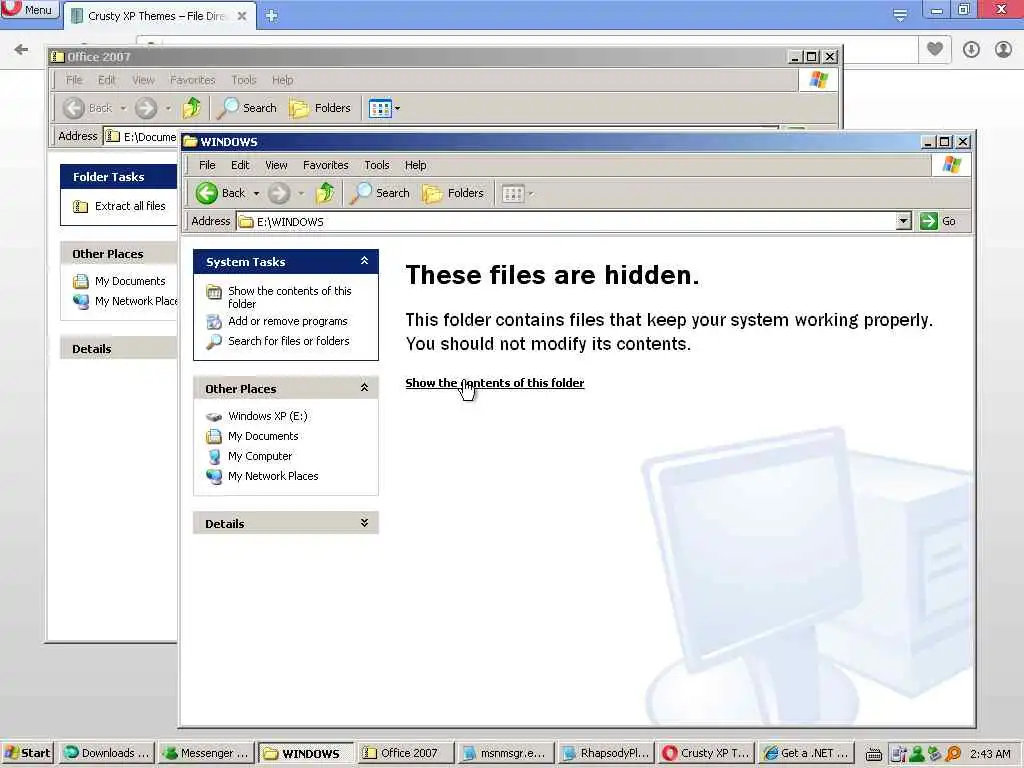
Task: Open the address bar dropdown in WINDOWS window
Action: pyautogui.click(x=903, y=221)
